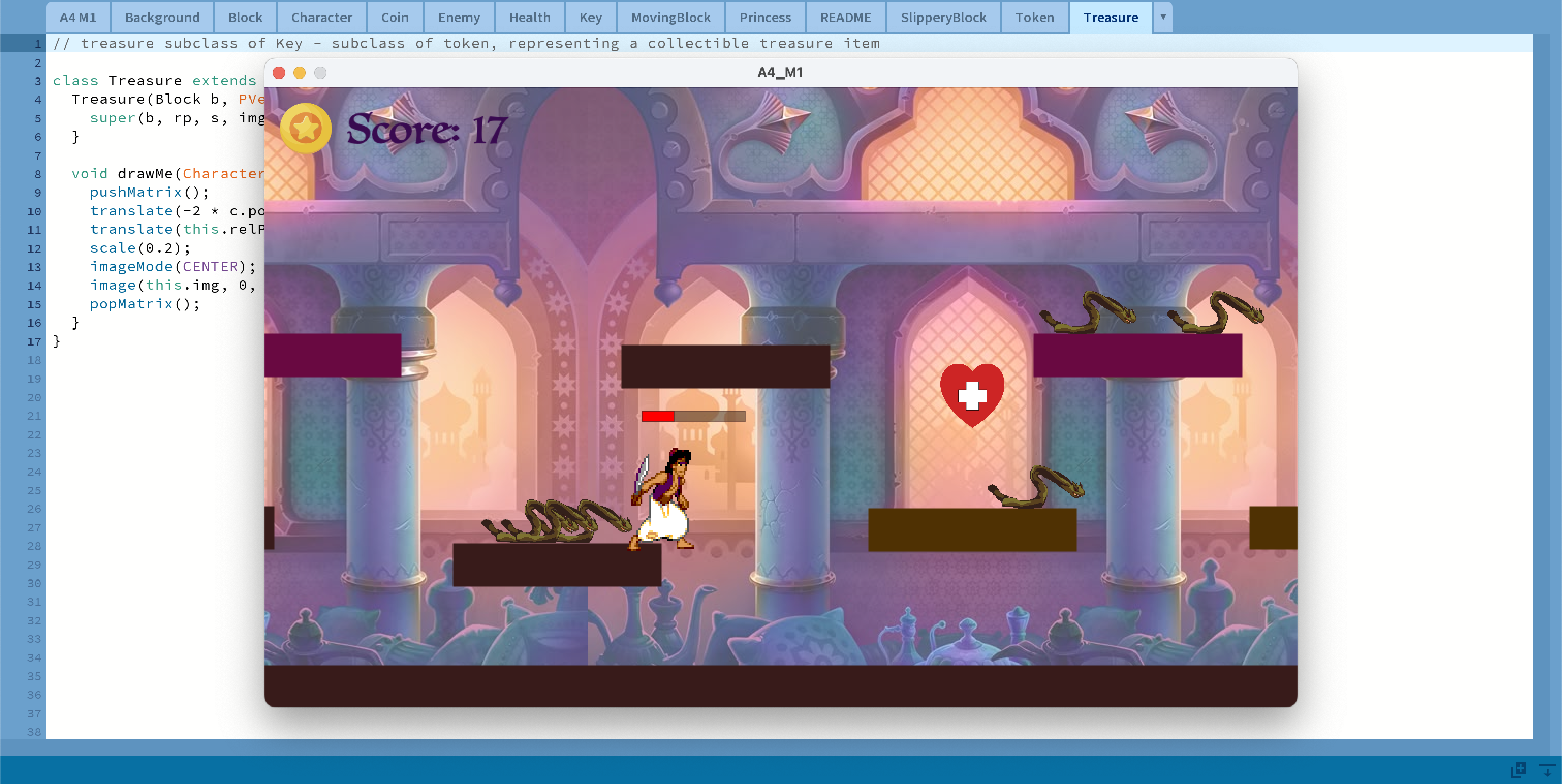Viewport: 1562px width, 784px height.
Task: Switch to the SlipperyBlock tab
Action: click(x=943, y=17)
